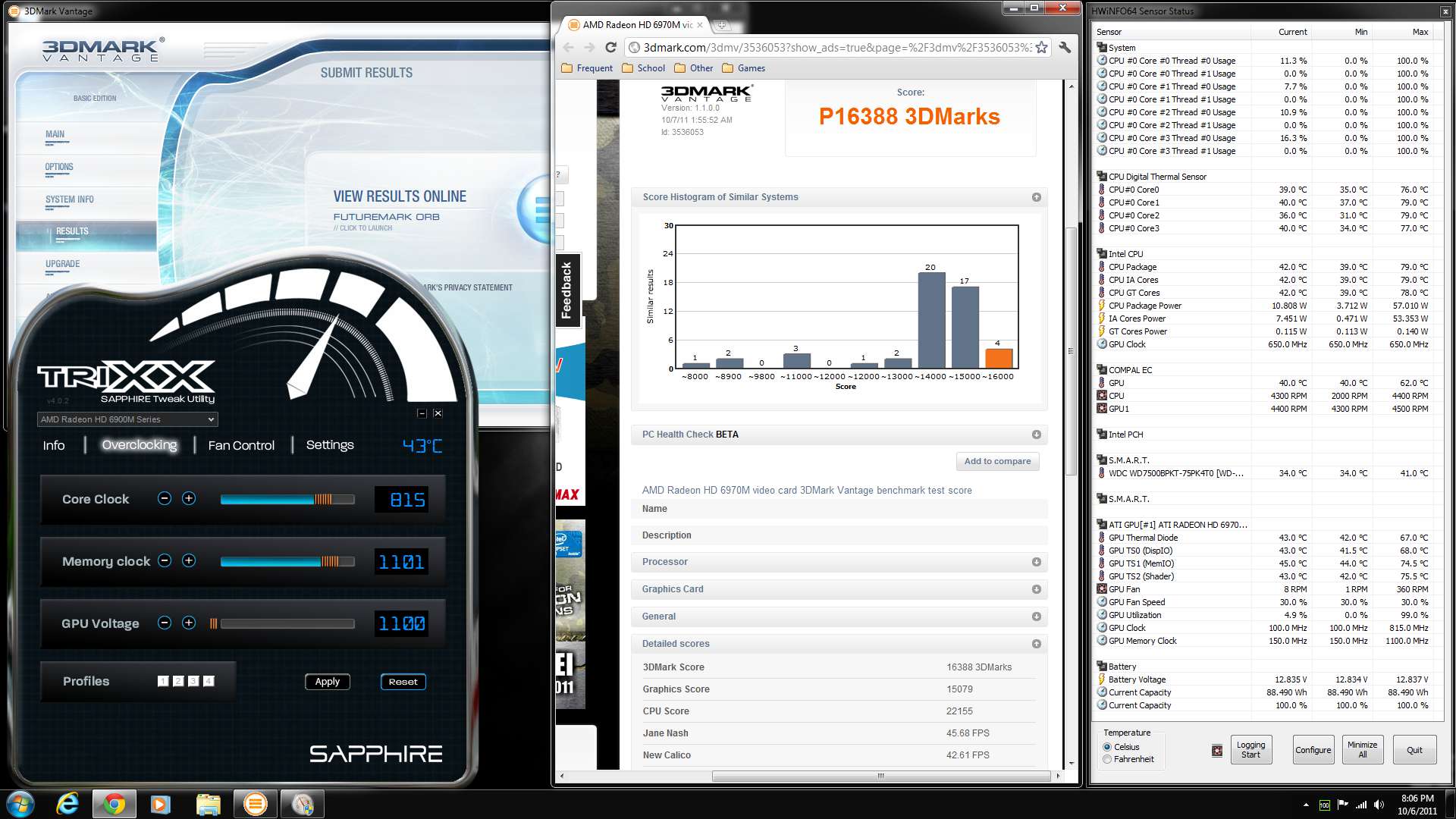1456x819 pixels.
Task: Select TRIXX profile 3
Action: coord(193,681)
